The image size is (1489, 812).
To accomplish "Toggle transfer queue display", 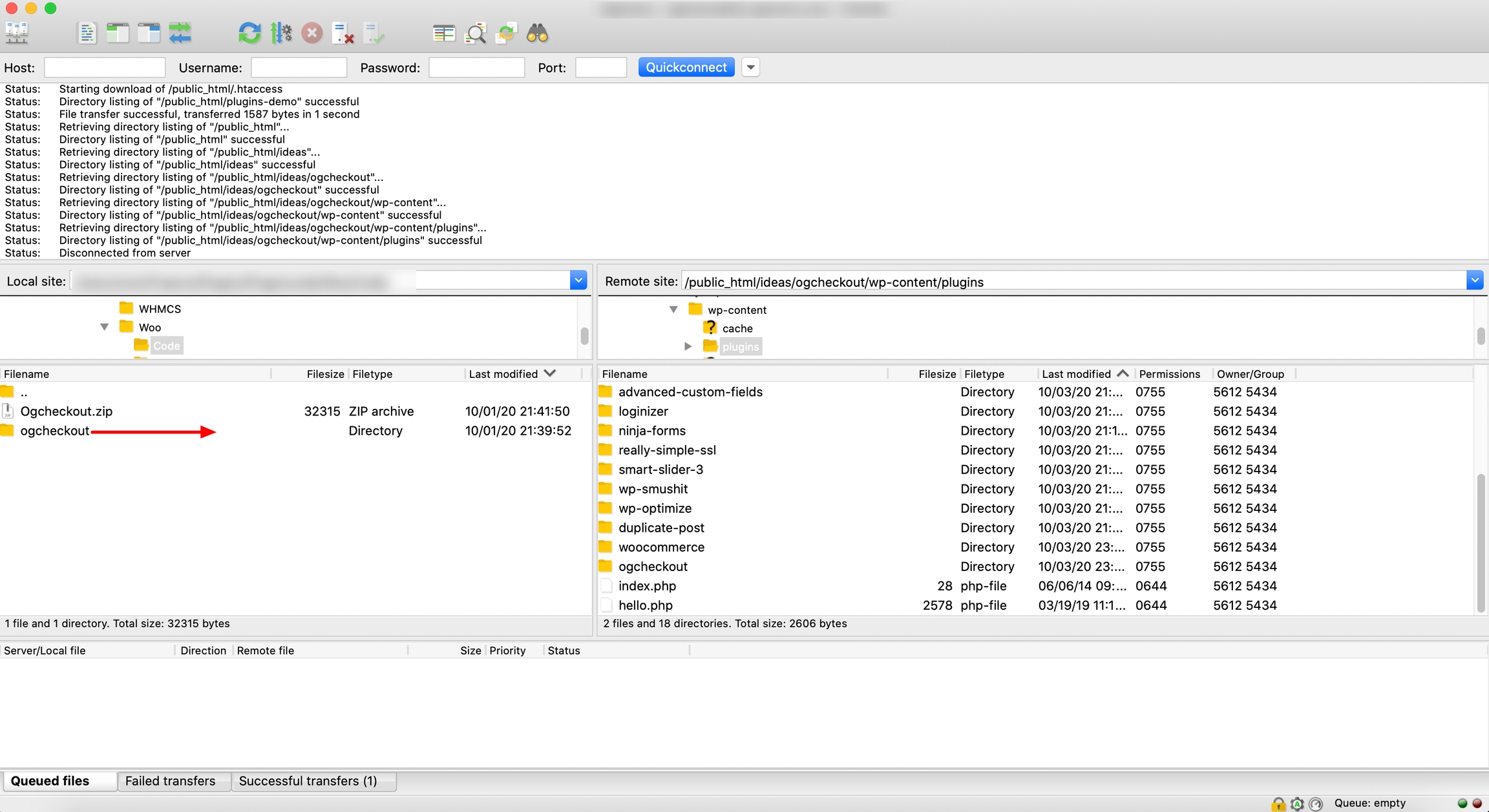I will (x=180, y=33).
